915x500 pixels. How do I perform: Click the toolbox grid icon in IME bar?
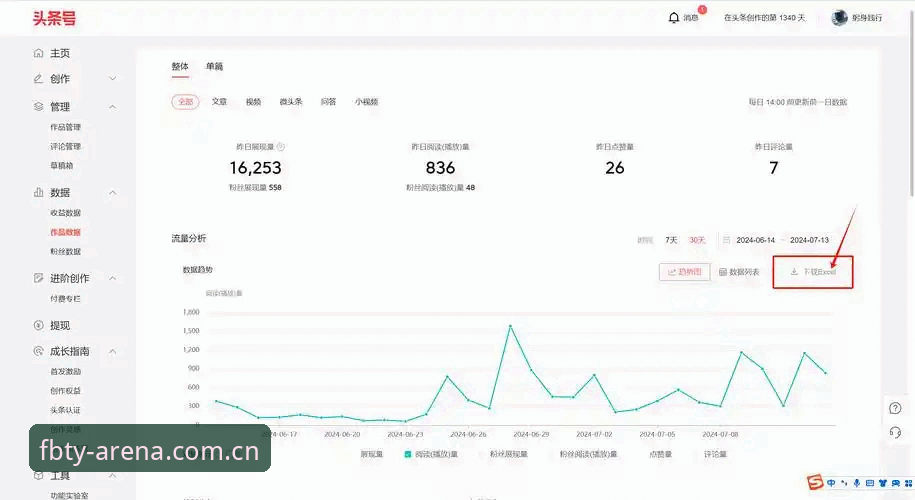908,482
